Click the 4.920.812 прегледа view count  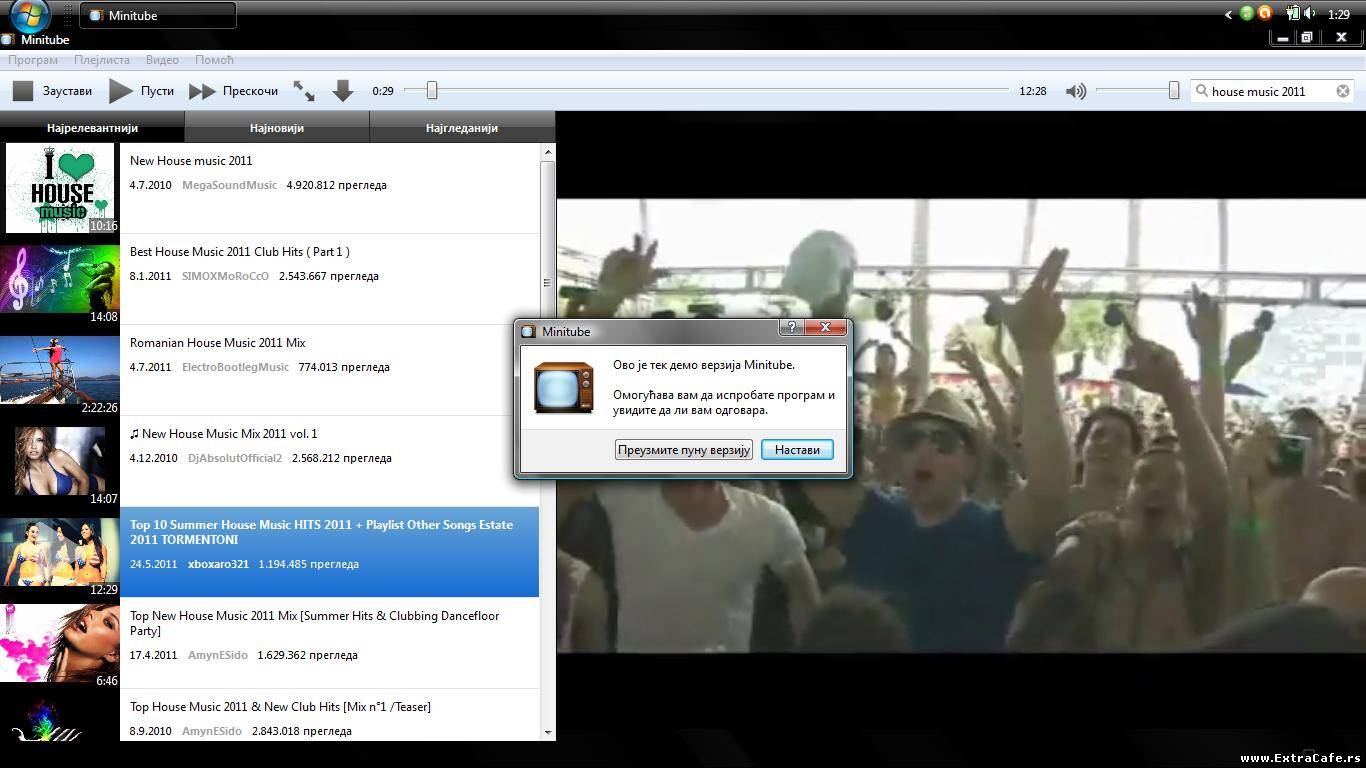336,185
